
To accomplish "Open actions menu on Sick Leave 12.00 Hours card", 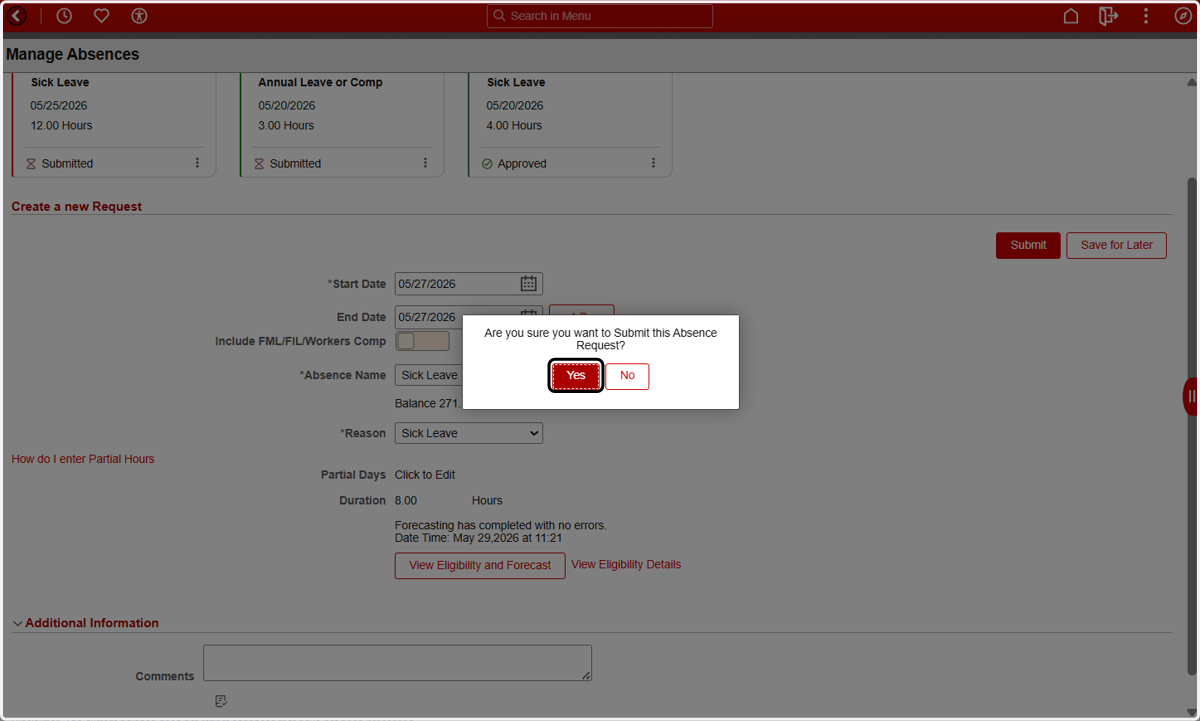I will coord(197,163).
